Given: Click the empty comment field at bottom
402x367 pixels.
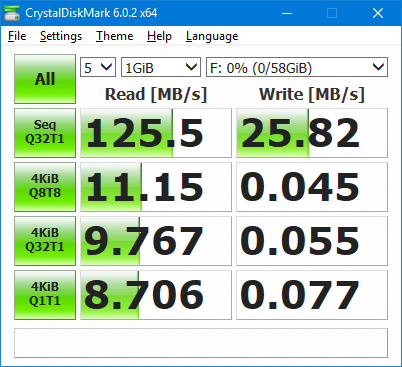Looking at the screenshot, I should pos(201,343).
